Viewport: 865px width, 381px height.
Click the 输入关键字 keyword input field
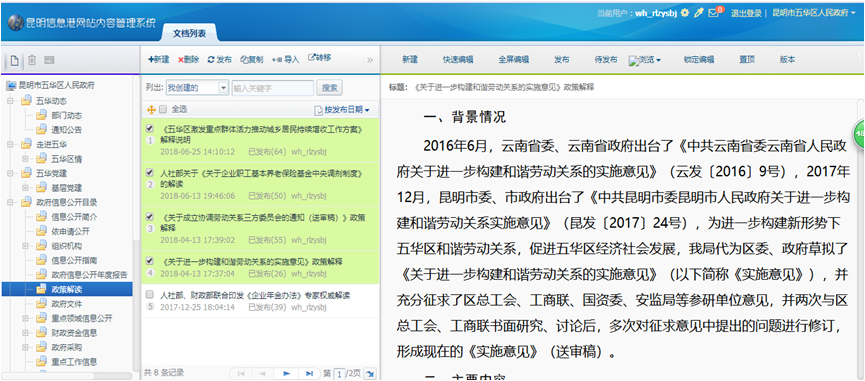coord(273,87)
